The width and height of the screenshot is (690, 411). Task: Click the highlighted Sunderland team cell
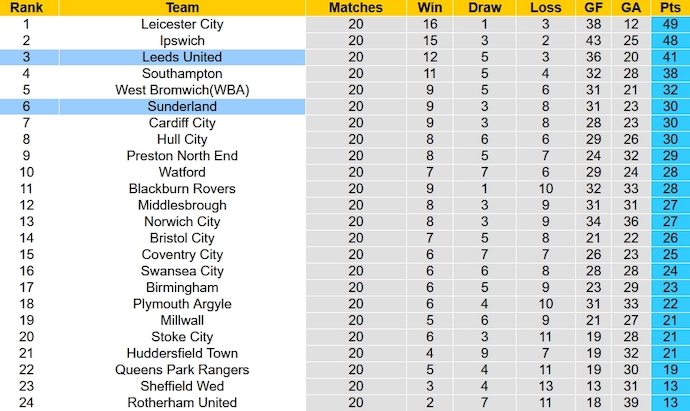point(182,106)
